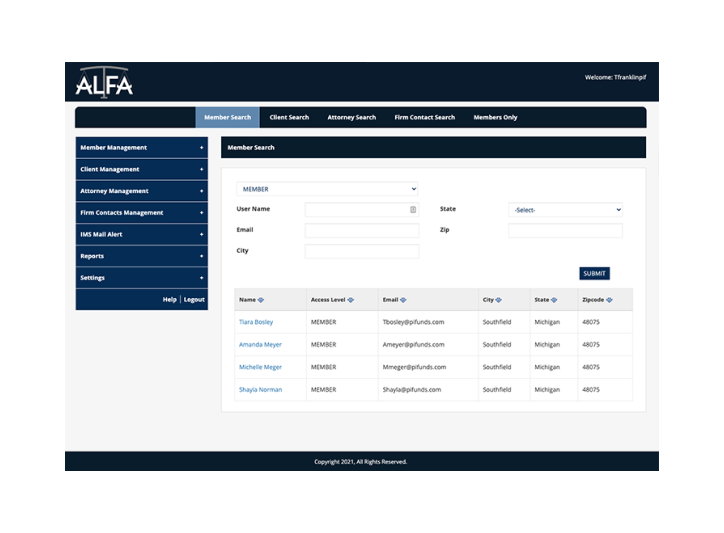Click 48075 in Shayla Norman row

point(591,390)
